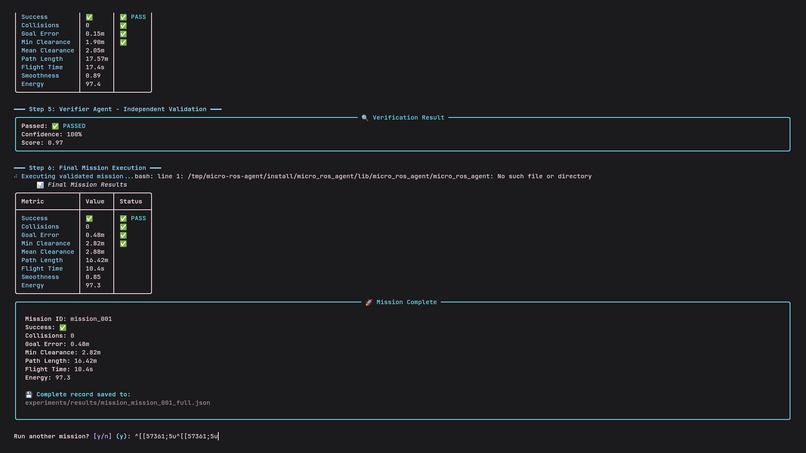
Task: Click the spinner glyph before Executing validated mission
Action: [x=16, y=176]
